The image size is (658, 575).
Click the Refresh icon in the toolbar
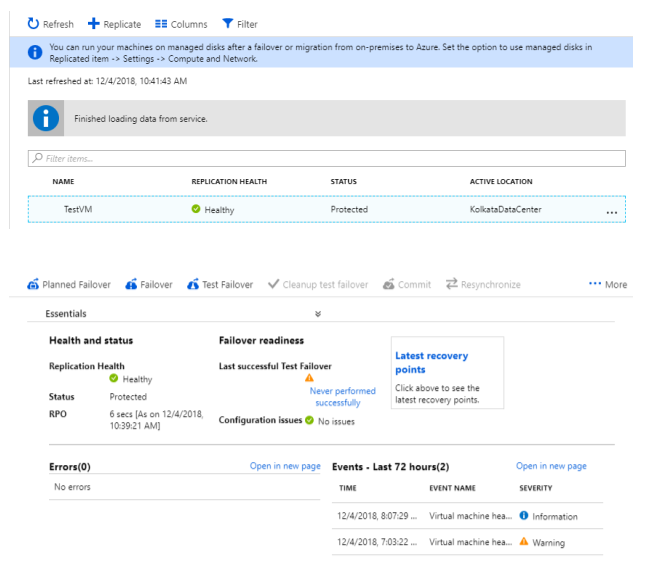pos(33,24)
